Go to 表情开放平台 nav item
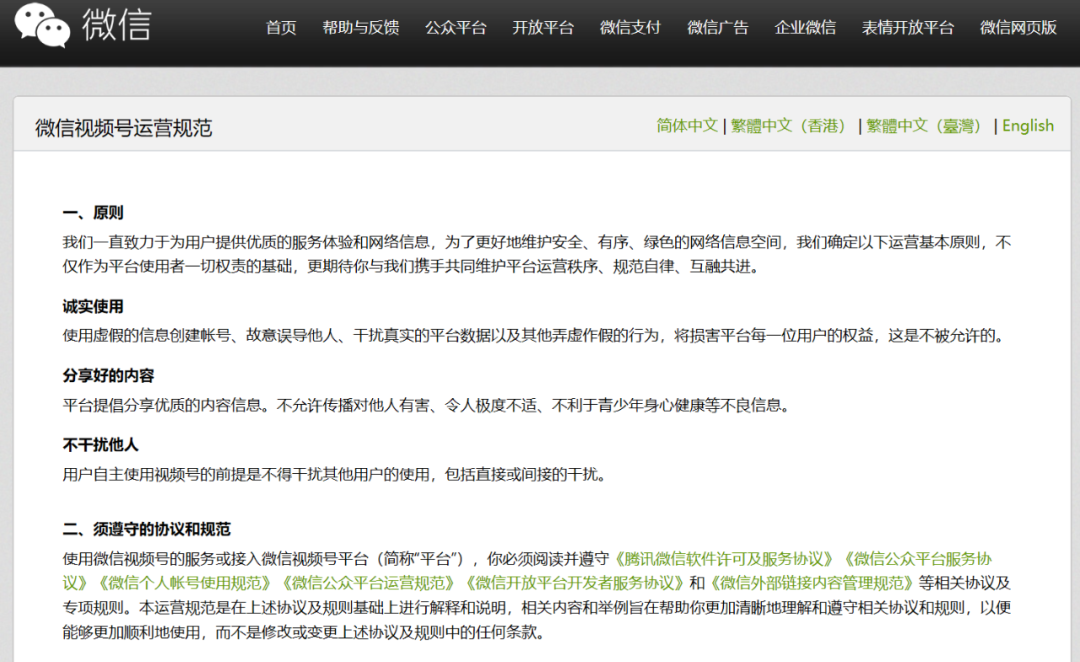The image size is (1080, 662). pyautogui.click(x=908, y=28)
